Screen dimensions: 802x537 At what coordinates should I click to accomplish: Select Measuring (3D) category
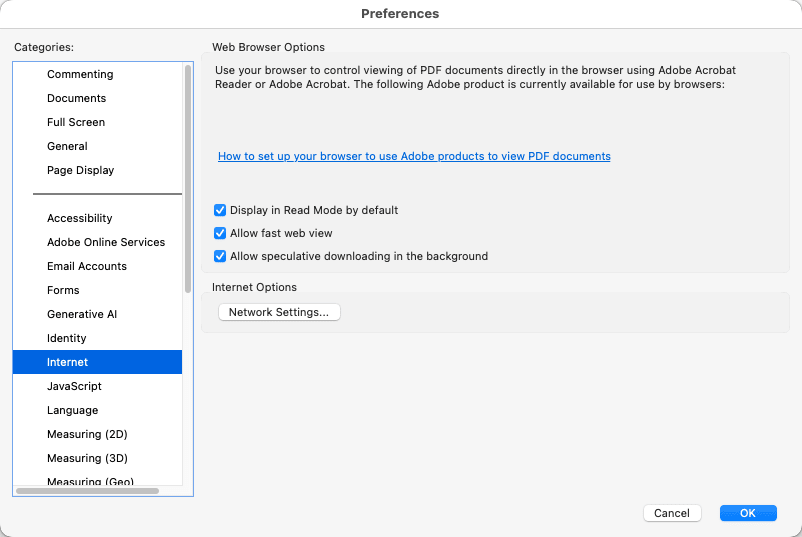97,458
